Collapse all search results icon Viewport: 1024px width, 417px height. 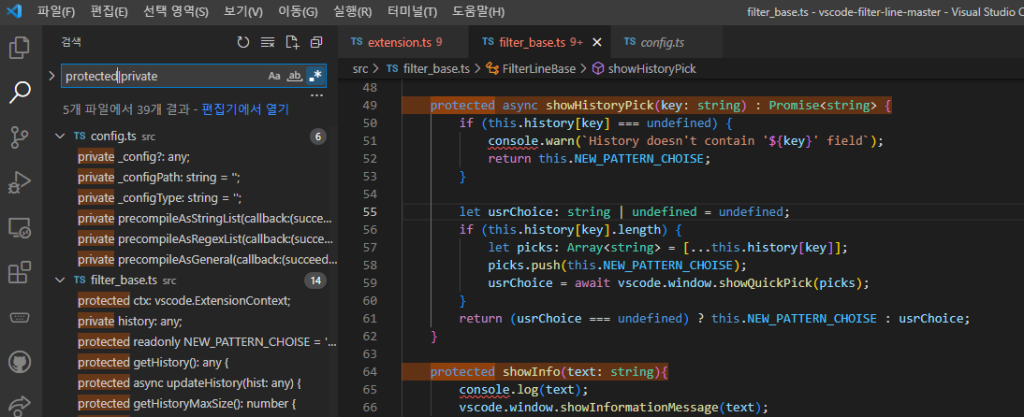(x=316, y=42)
